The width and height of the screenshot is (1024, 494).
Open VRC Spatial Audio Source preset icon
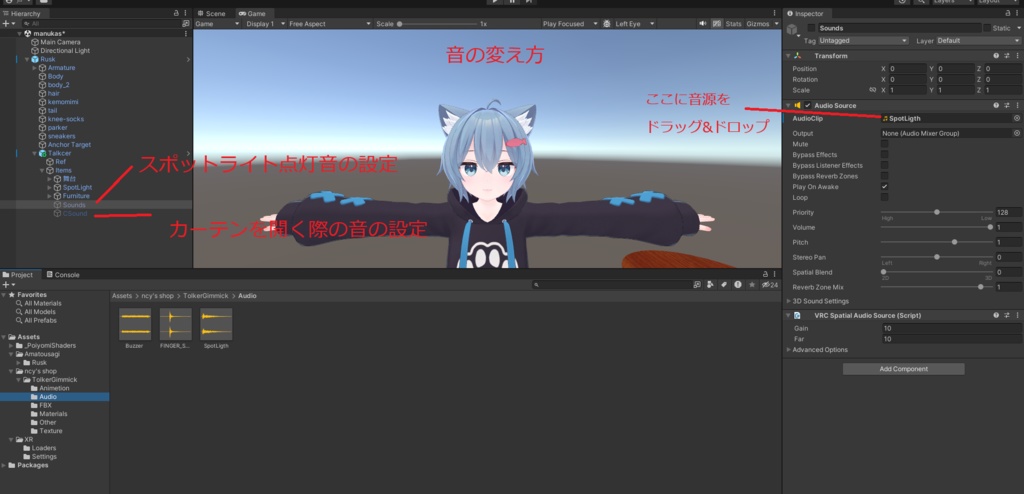pyautogui.click(x=1007, y=315)
